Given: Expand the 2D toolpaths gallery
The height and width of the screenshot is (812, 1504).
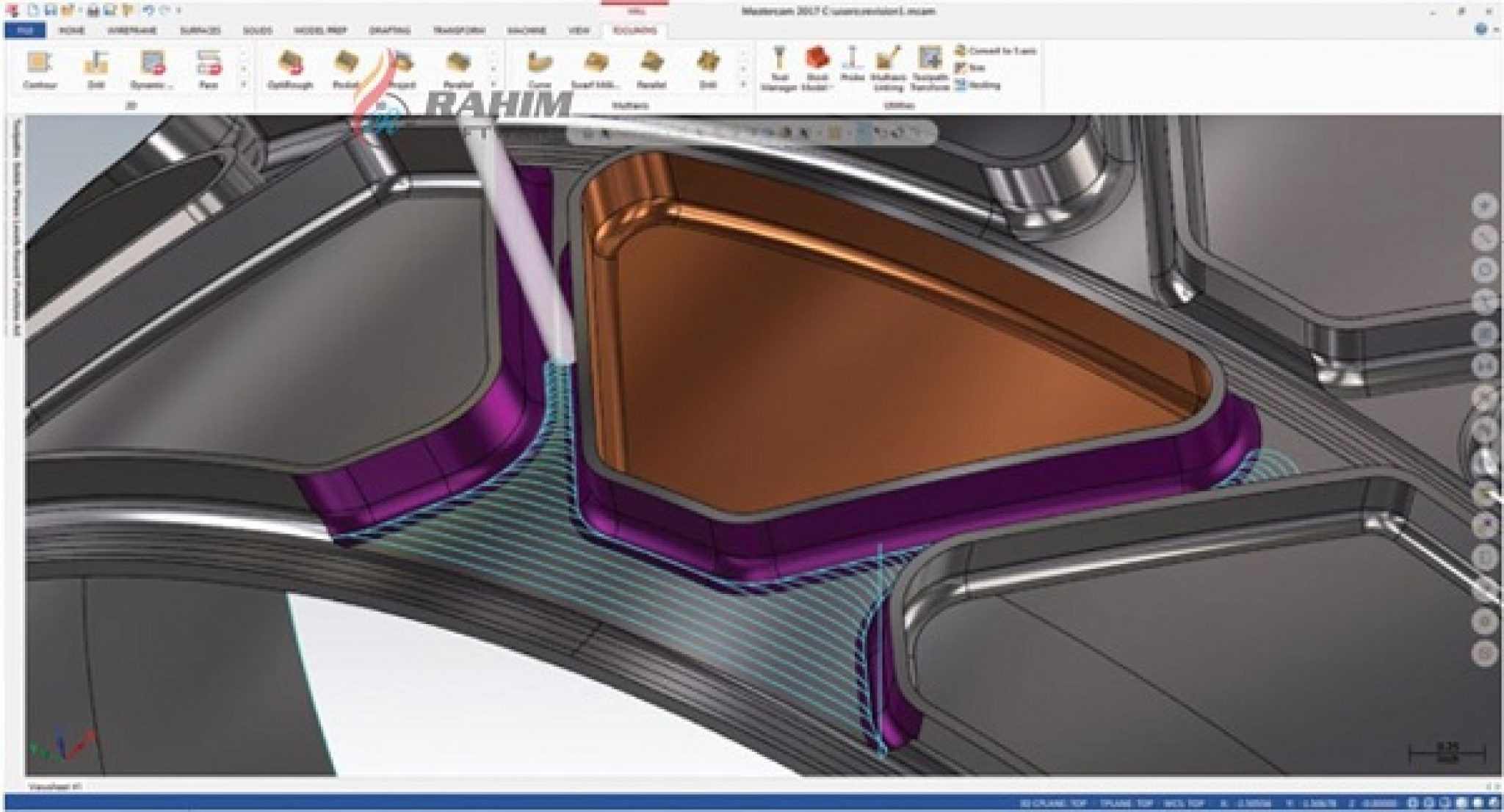Looking at the screenshot, I should tap(243, 85).
